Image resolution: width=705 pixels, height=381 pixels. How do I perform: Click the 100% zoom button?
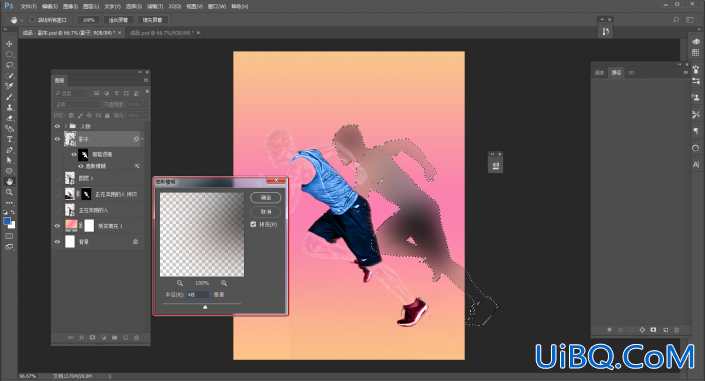89,20
